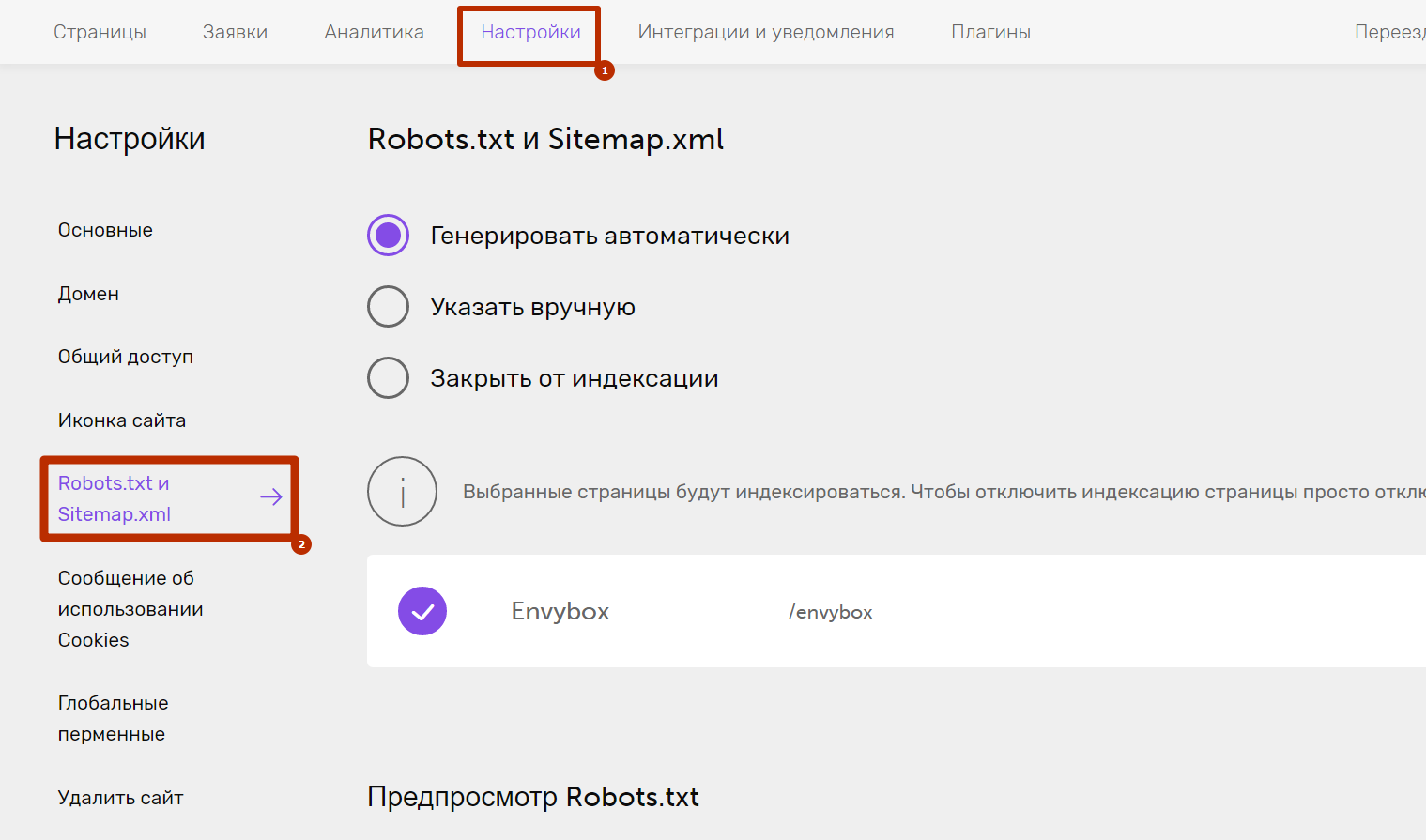Click Удалить сайт in sidebar
Image resolution: width=1426 pixels, height=840 pixels.
pos(120,798)
